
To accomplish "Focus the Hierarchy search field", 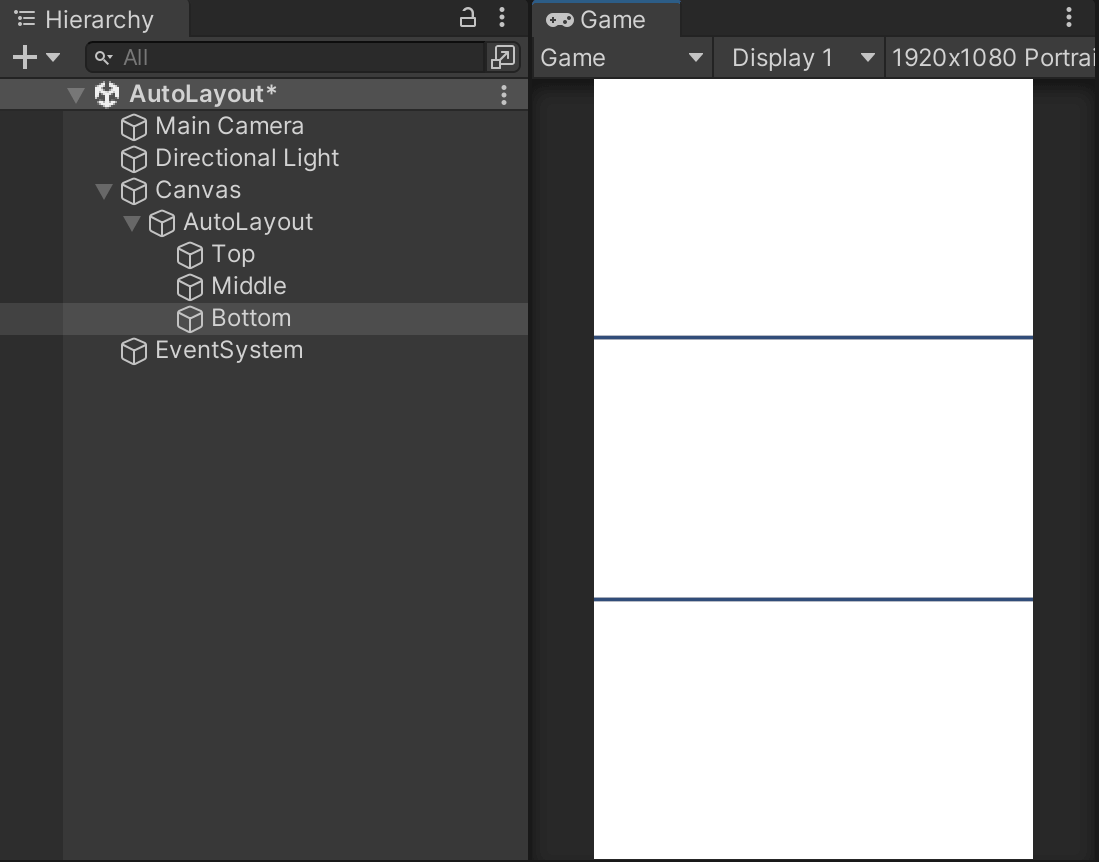I will [285, 57].
